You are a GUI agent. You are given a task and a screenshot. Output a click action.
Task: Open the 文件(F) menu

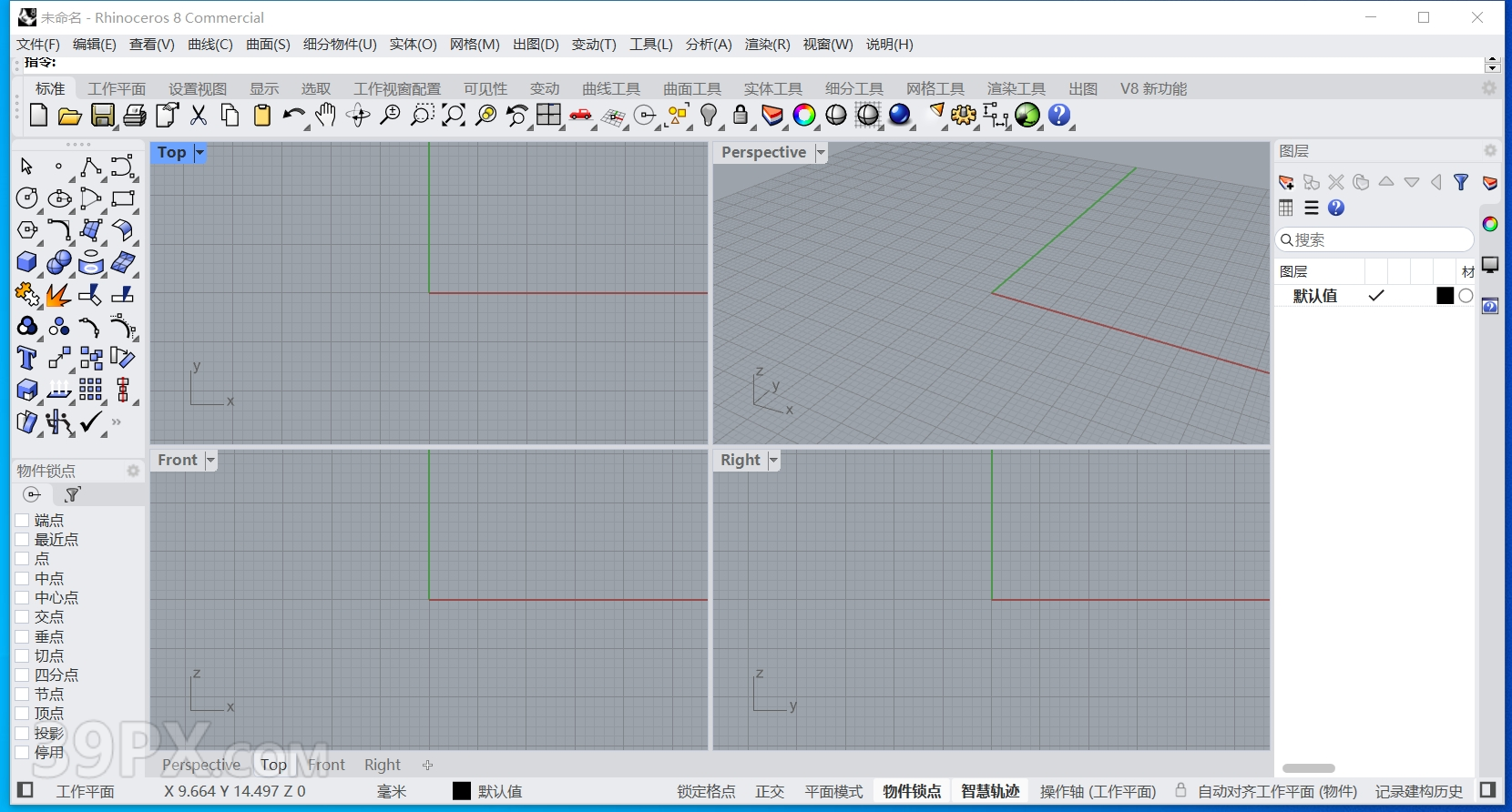[x=37, y=44]
